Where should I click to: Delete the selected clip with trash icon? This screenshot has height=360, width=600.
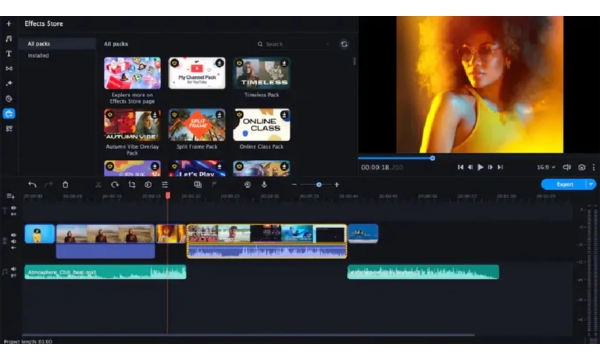coord(65,185)
